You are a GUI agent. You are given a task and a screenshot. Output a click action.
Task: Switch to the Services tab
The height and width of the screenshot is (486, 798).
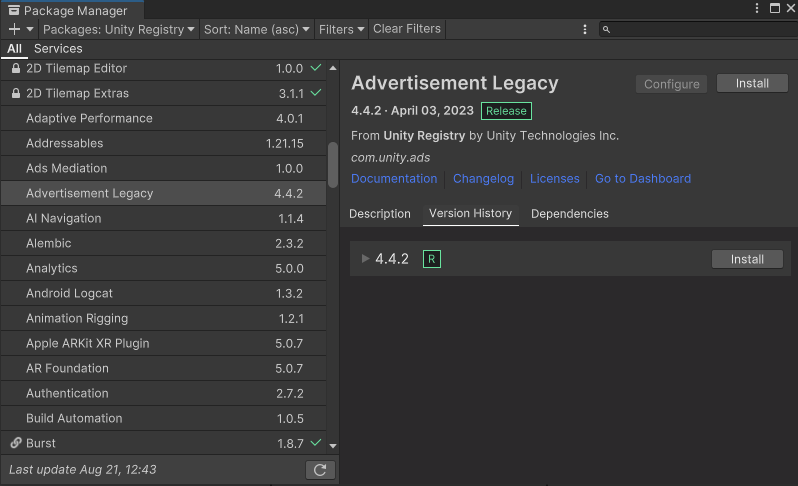58,49
